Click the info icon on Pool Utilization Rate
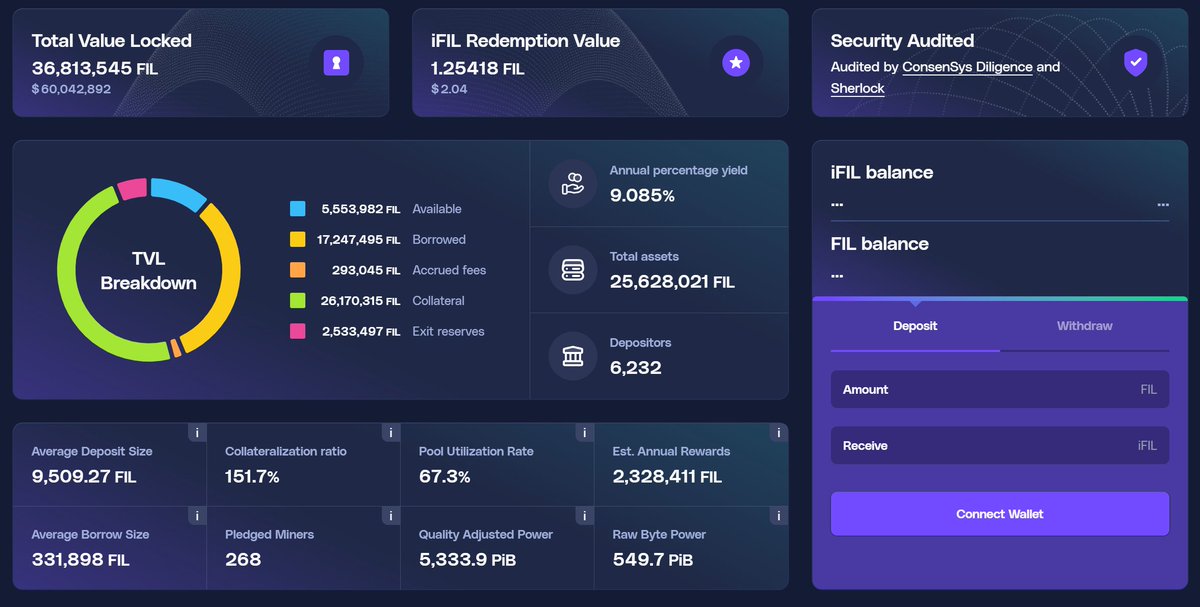 click(584, 432)
